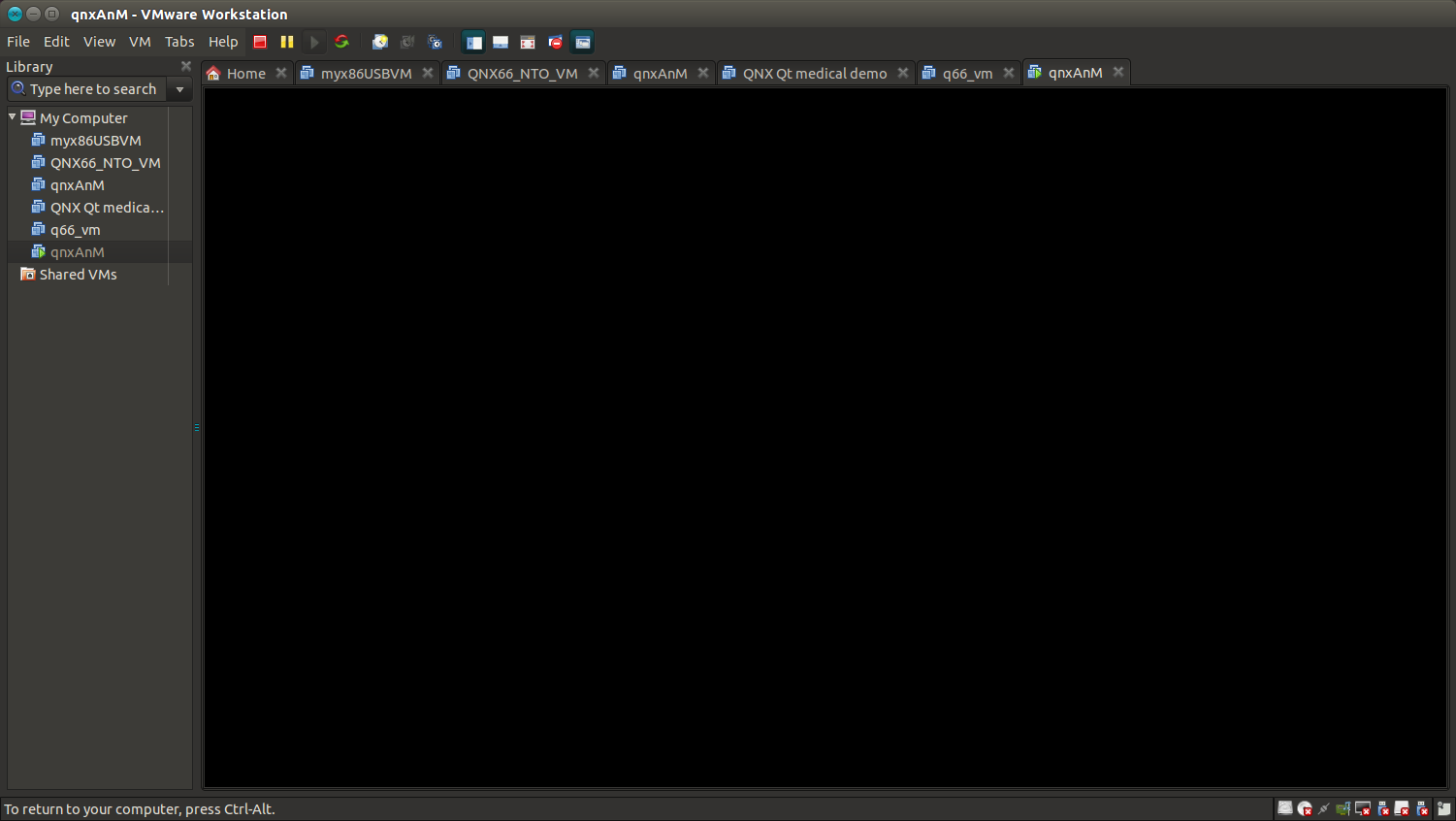Select Shared VMs in the library
The width and height of the screenshot is (1456, 821).
(78, 275)
